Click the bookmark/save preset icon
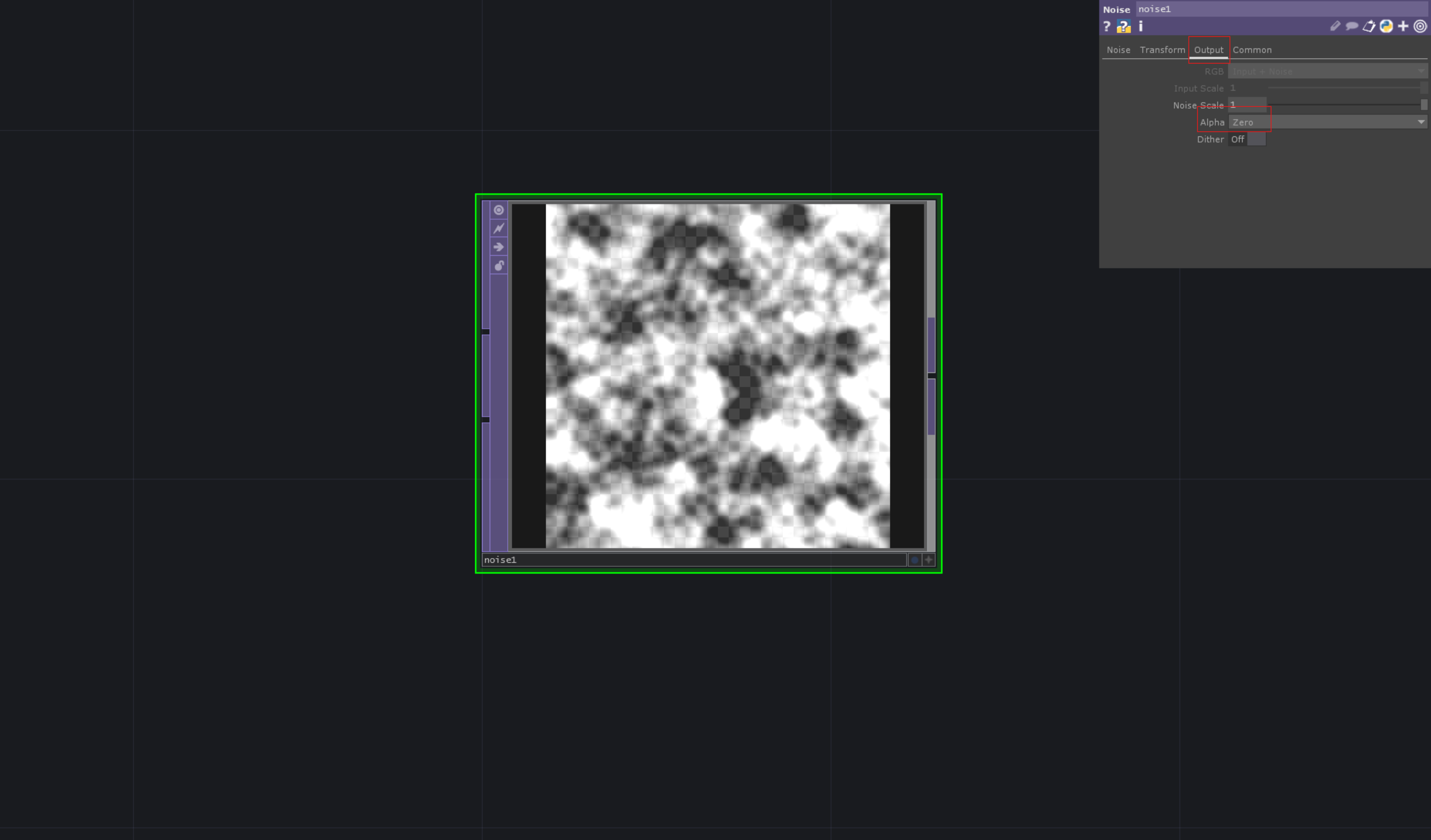Image resolution: width=1431 pixels, height=840 pixels. (1370, 26)
